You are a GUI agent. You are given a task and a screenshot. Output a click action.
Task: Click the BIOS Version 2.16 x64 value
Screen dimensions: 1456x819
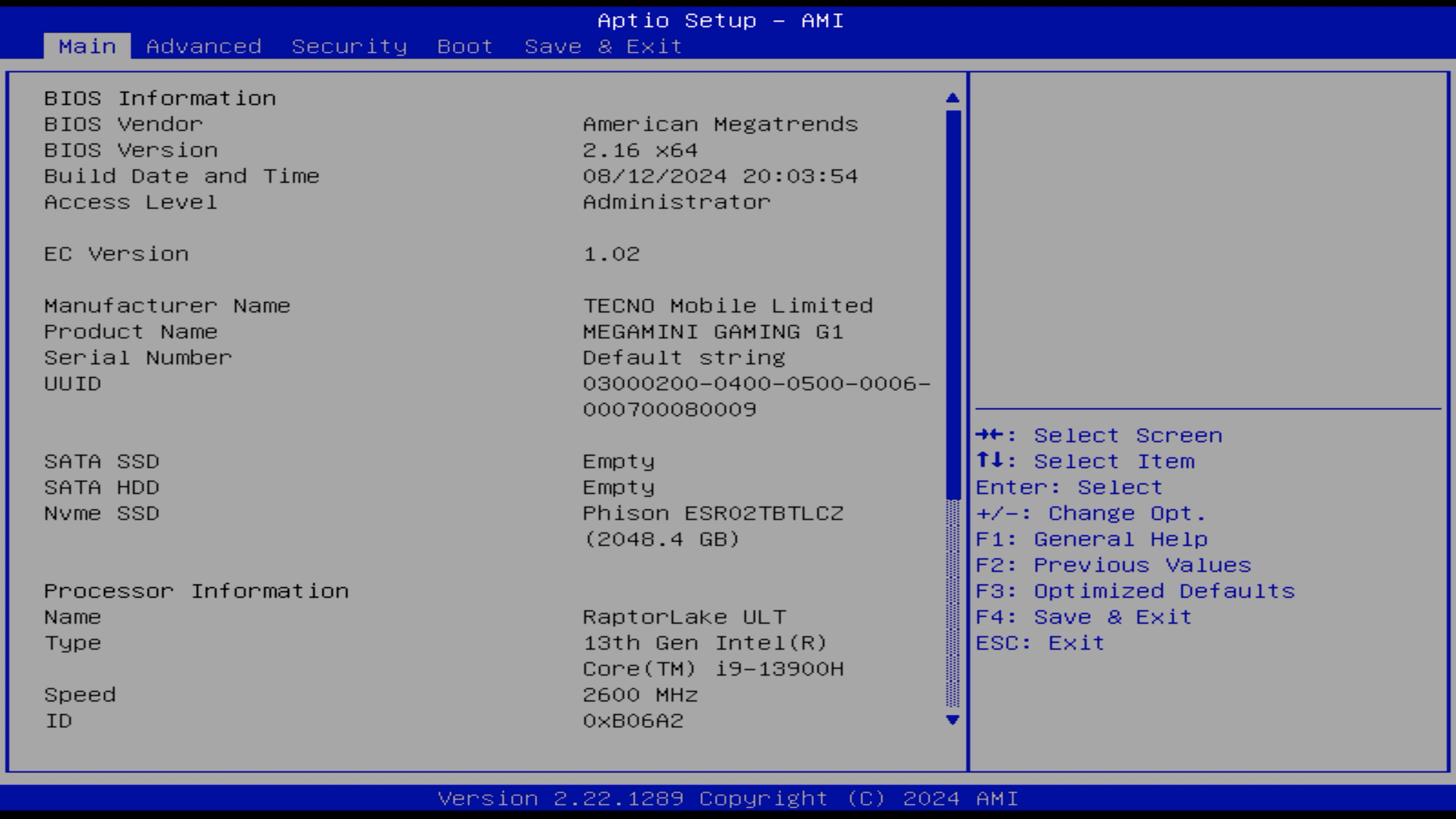click(640, 150)
